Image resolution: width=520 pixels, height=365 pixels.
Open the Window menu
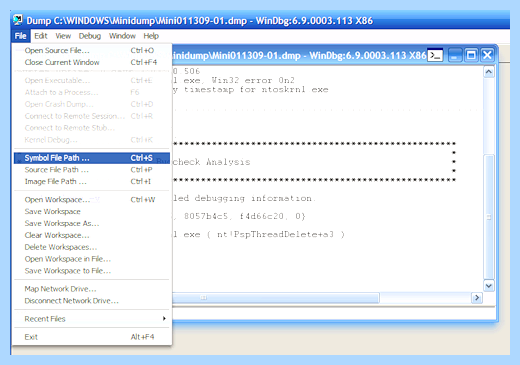point(122,36)
